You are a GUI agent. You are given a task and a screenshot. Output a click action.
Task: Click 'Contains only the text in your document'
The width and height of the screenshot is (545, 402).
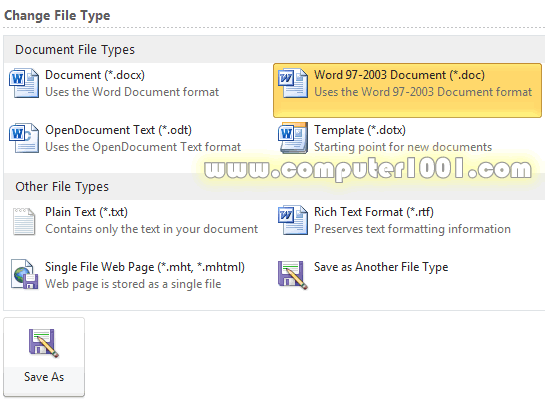[152, 229]
